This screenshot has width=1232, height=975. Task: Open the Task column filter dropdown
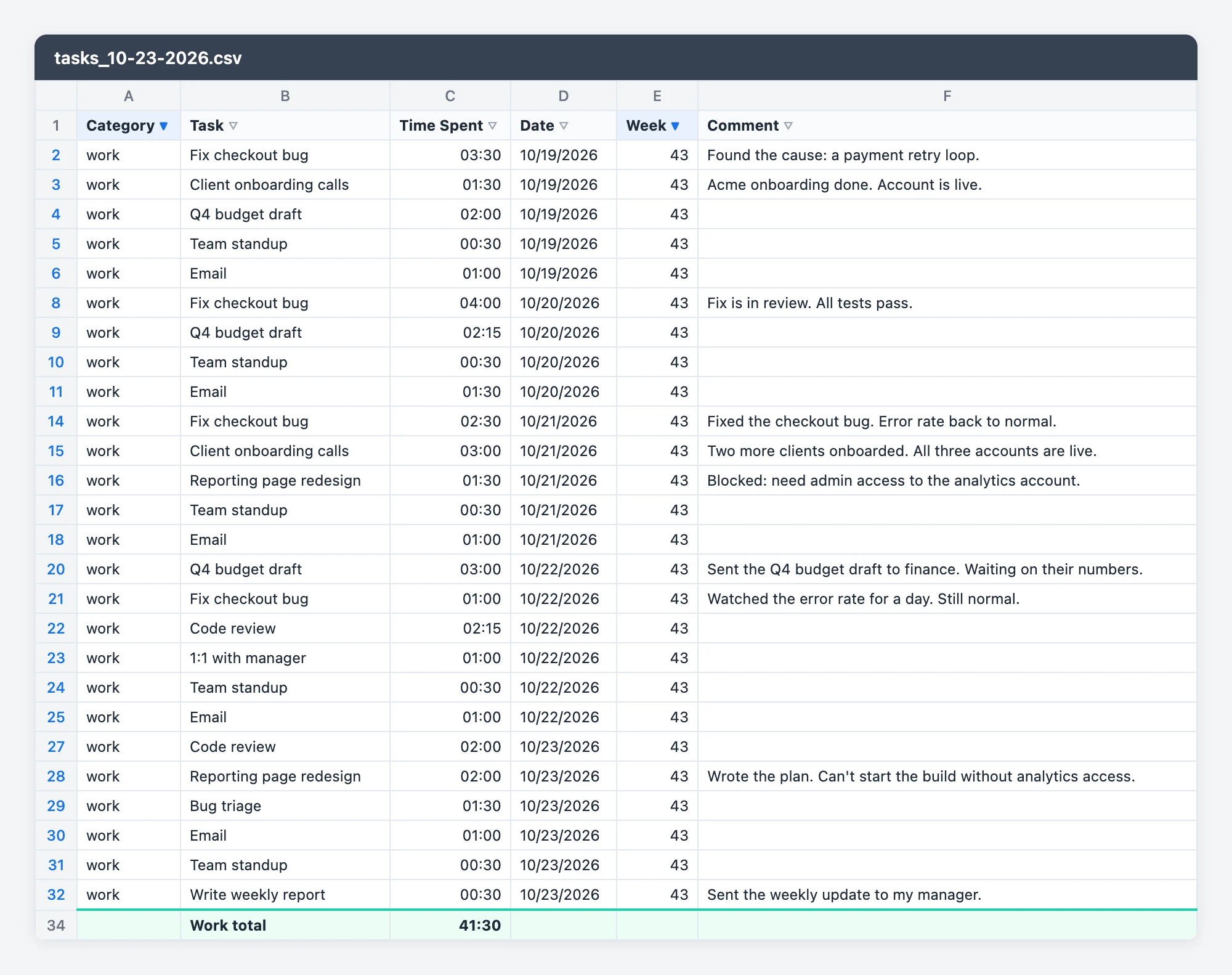tap(233, 126)
